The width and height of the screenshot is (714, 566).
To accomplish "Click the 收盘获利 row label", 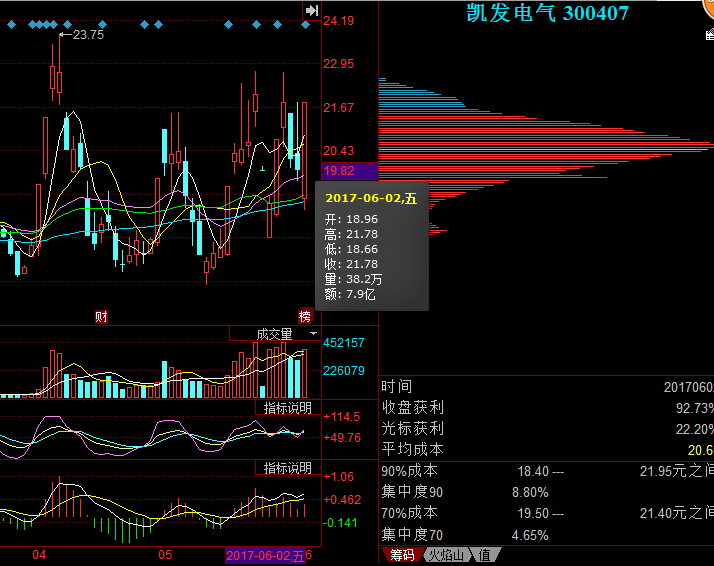I will (x=413, y=407).
